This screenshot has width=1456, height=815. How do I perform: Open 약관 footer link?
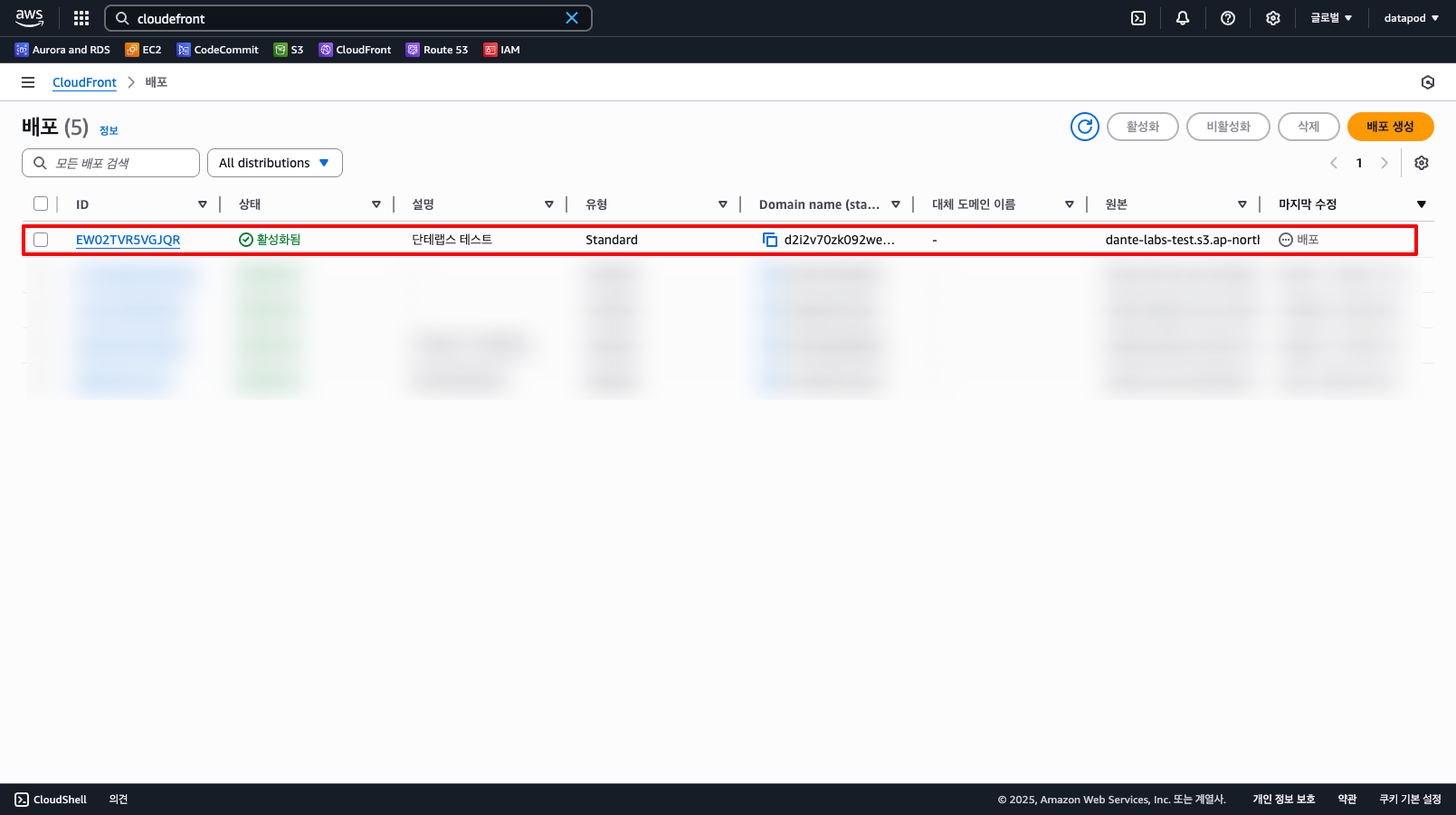click(x=1347, y=800)
